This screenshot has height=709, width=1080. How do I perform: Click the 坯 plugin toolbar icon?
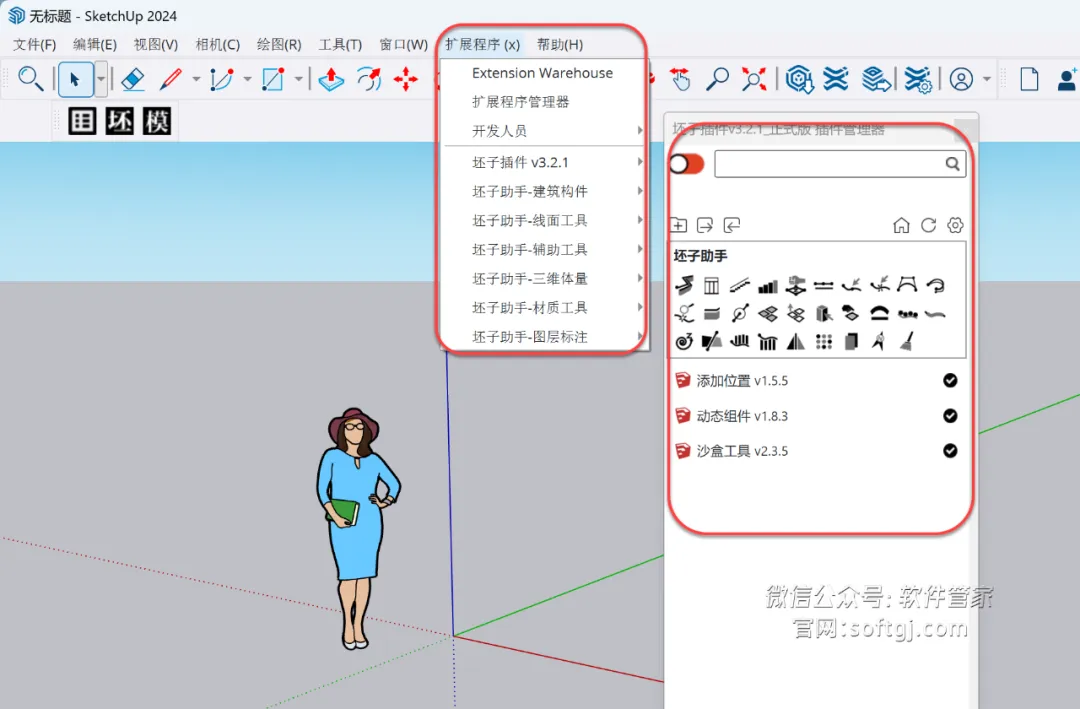point(119,121)
